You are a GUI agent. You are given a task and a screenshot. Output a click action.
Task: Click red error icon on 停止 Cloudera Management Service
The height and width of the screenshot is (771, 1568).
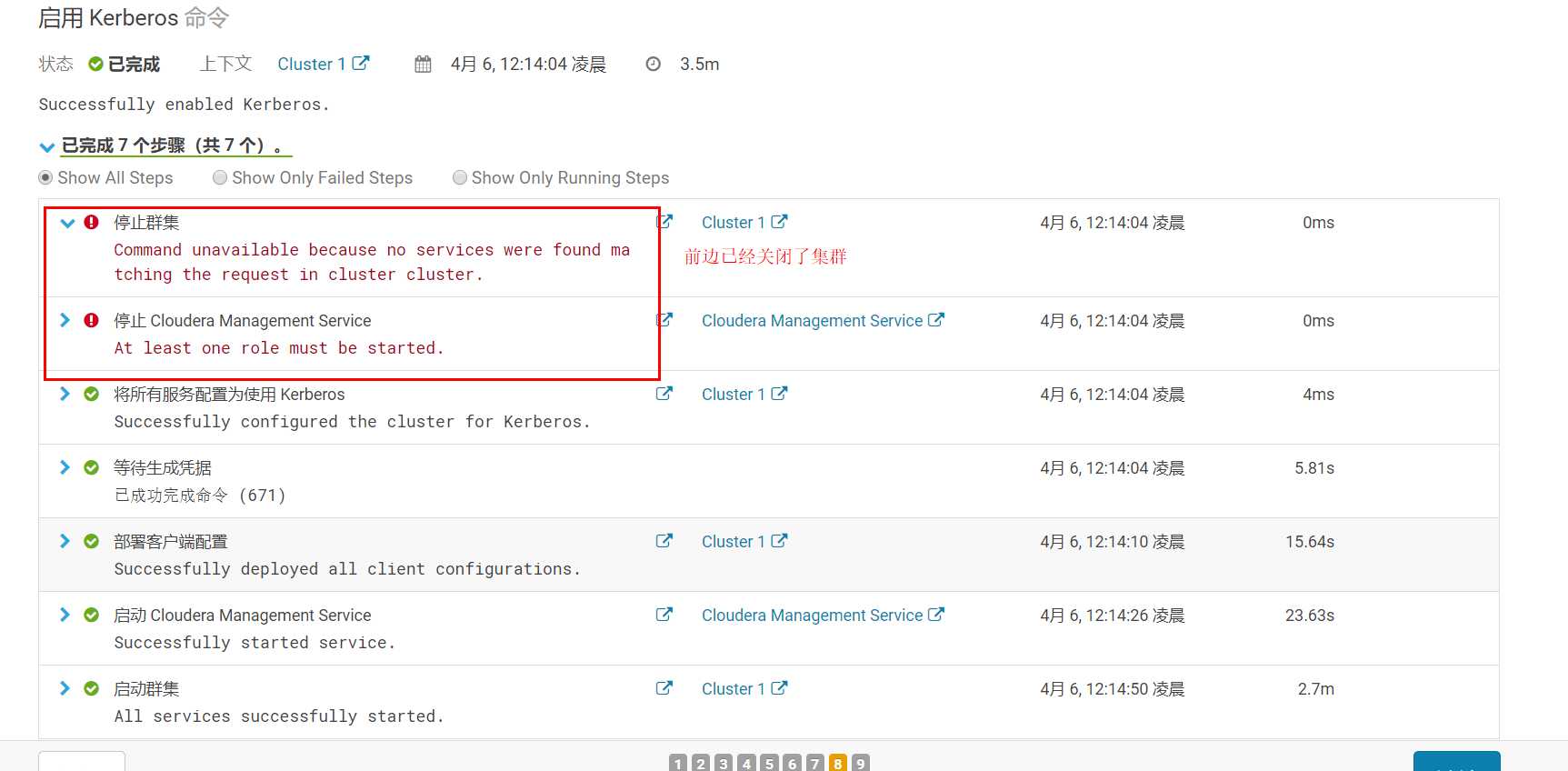[x=92, y=320]
